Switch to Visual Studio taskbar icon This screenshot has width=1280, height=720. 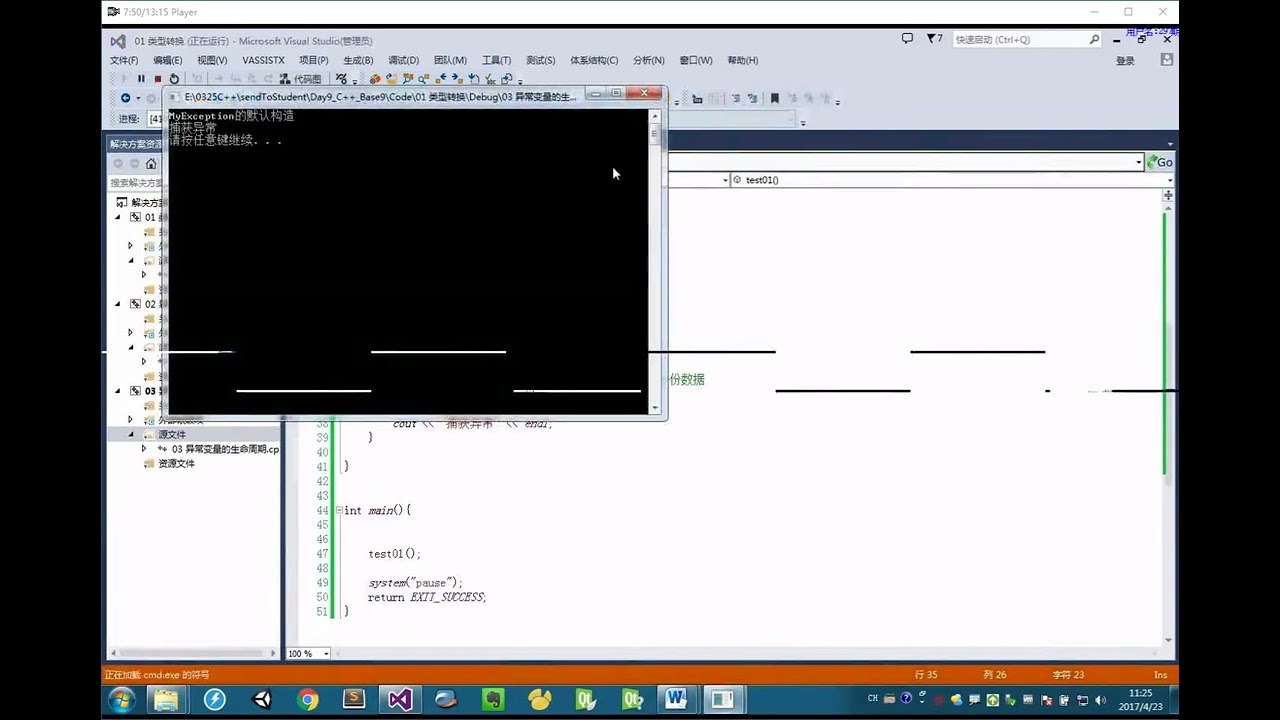point(400,699)
